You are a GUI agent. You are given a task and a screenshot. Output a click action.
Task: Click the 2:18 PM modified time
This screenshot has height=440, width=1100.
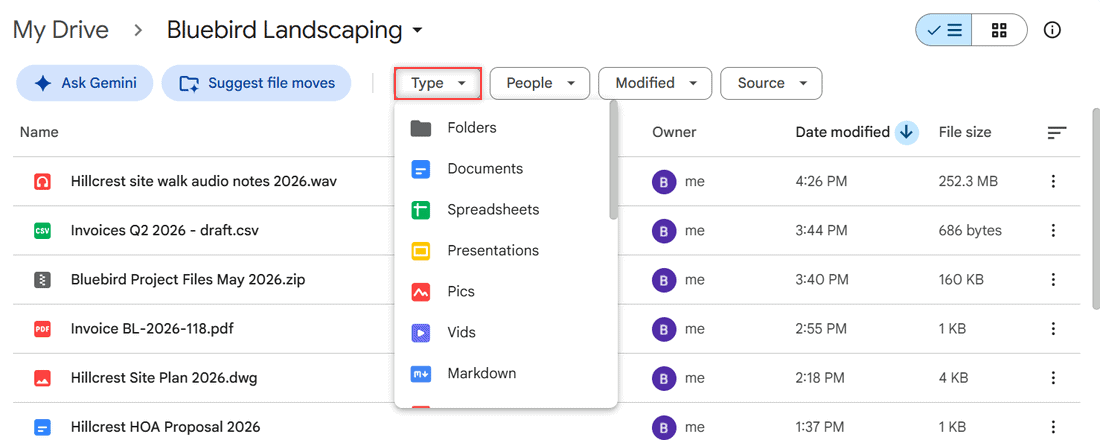(821, 378)
